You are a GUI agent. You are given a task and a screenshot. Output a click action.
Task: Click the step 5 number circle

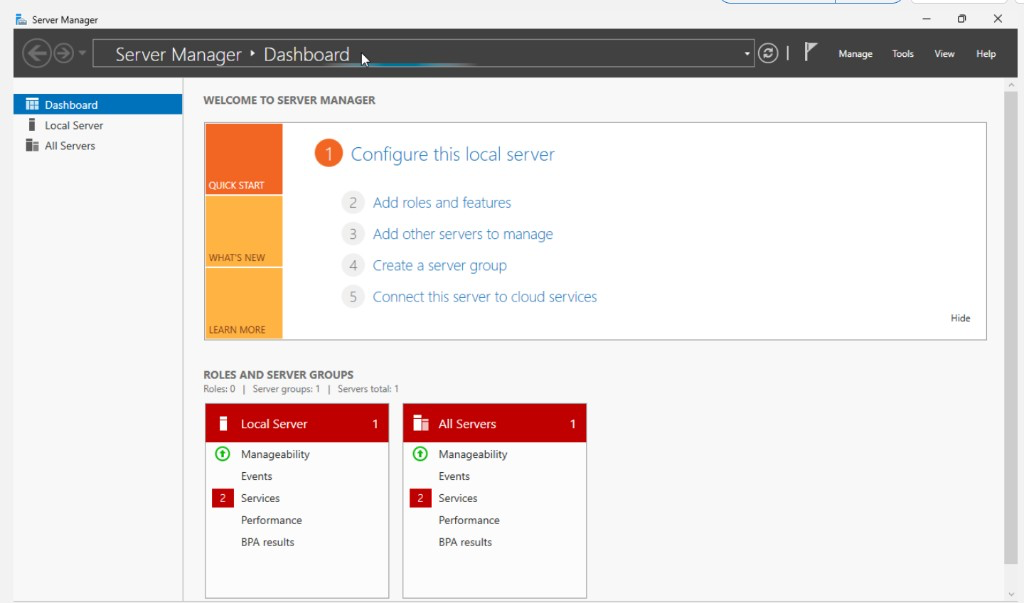click(353, 297)
